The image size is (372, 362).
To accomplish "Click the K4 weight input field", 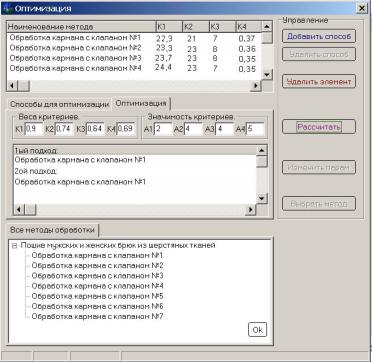I will 125,129.
